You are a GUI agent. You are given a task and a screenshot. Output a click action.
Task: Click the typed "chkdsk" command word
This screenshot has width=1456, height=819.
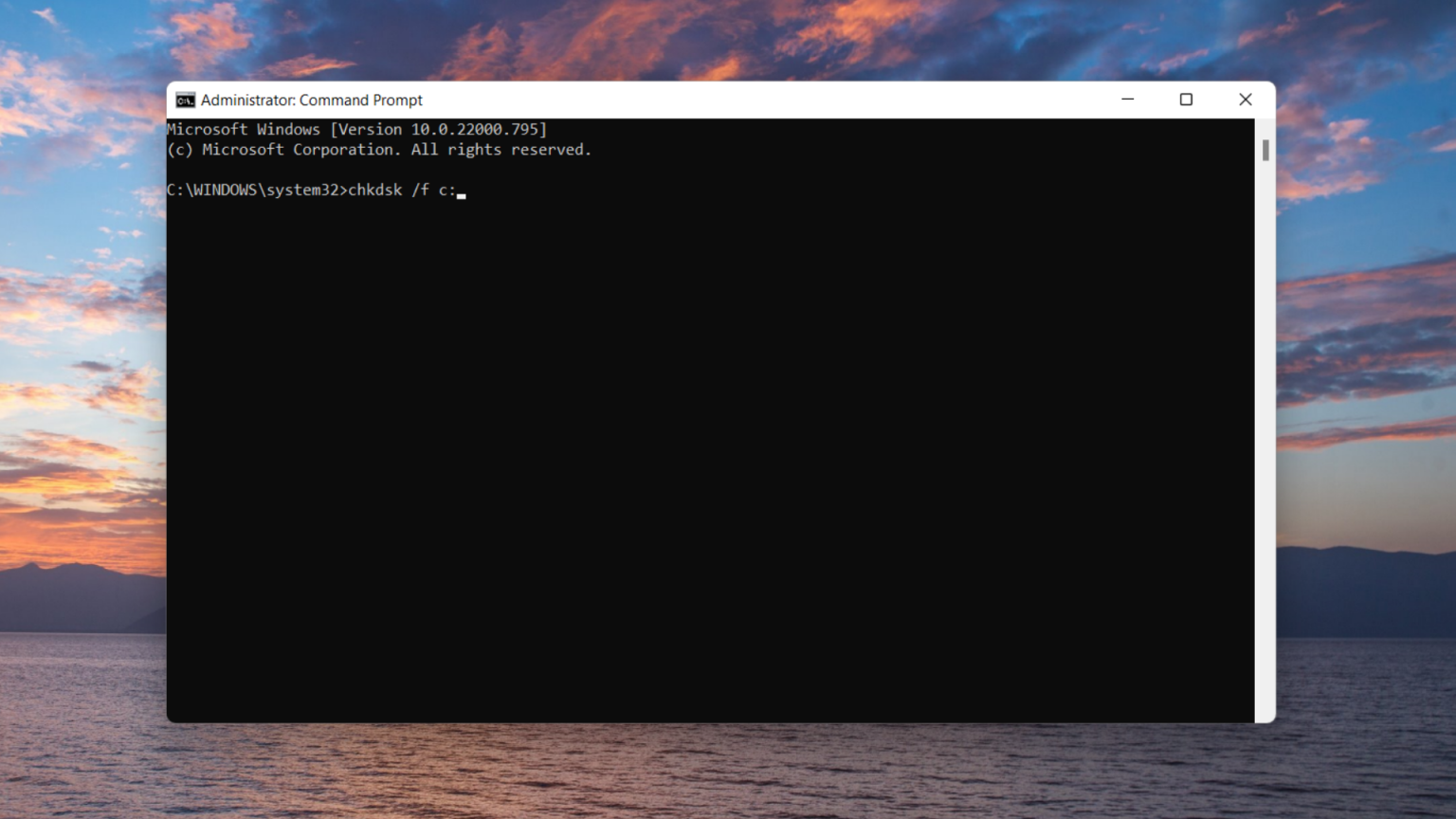click(374, 191)
